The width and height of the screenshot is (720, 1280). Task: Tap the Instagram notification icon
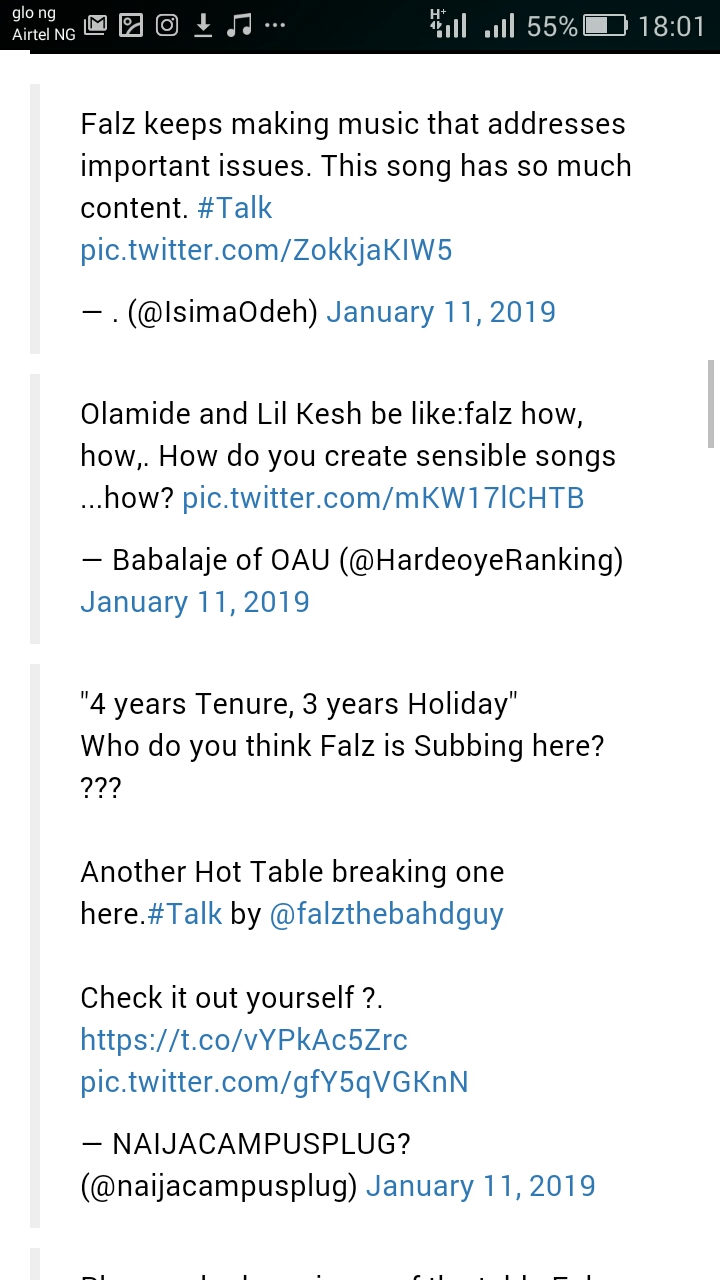click(x=167, y=26)
